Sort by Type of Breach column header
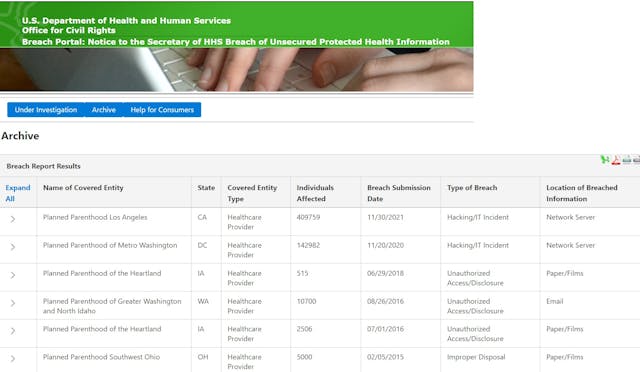The width and height of the screenshot is (640, 372). pyautogui.click(x=472, y=188)
